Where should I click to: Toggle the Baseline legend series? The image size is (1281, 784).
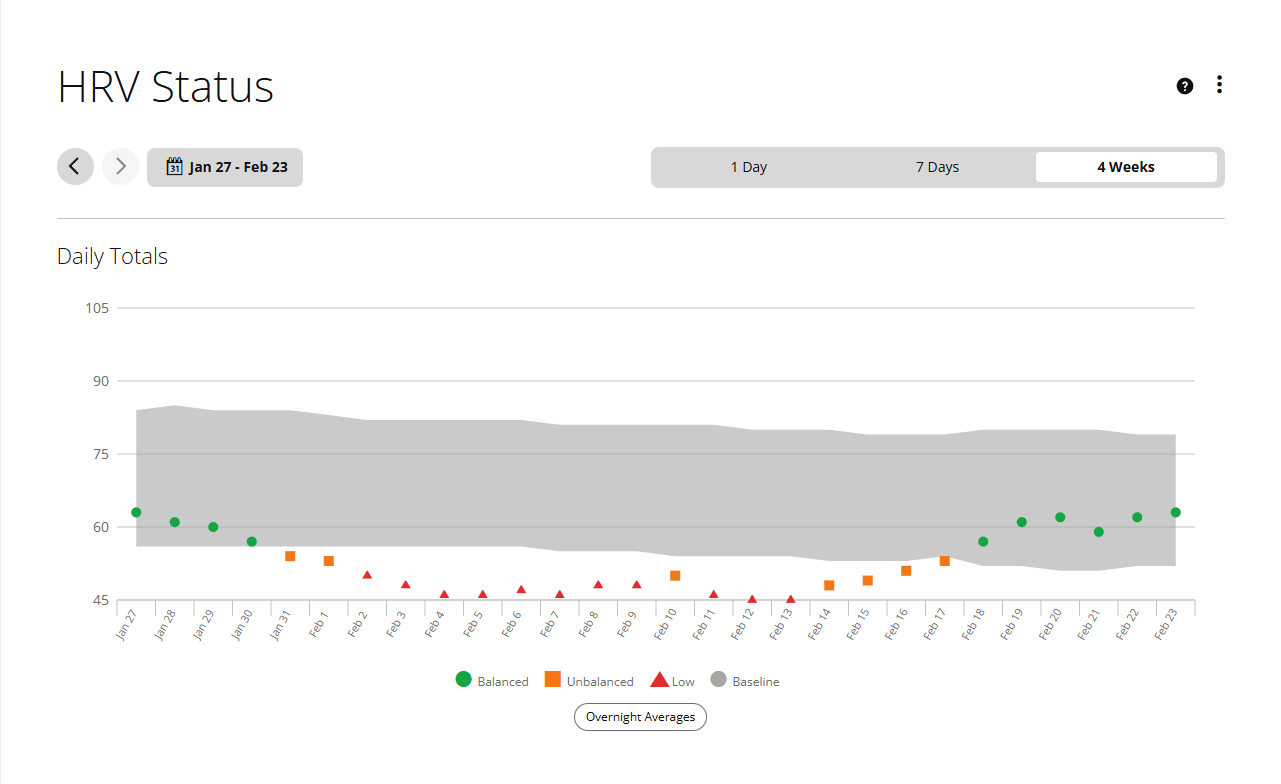[745, 681]
